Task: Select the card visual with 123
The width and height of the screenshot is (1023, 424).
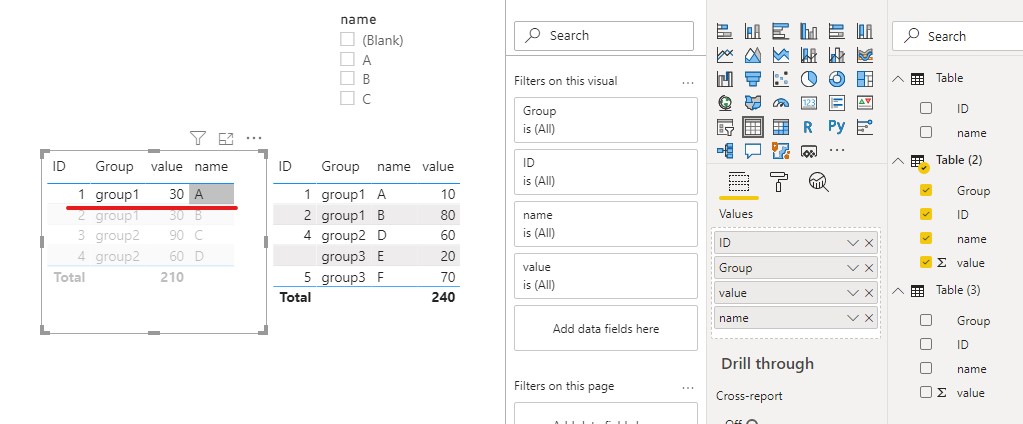Action: point(809,103)
